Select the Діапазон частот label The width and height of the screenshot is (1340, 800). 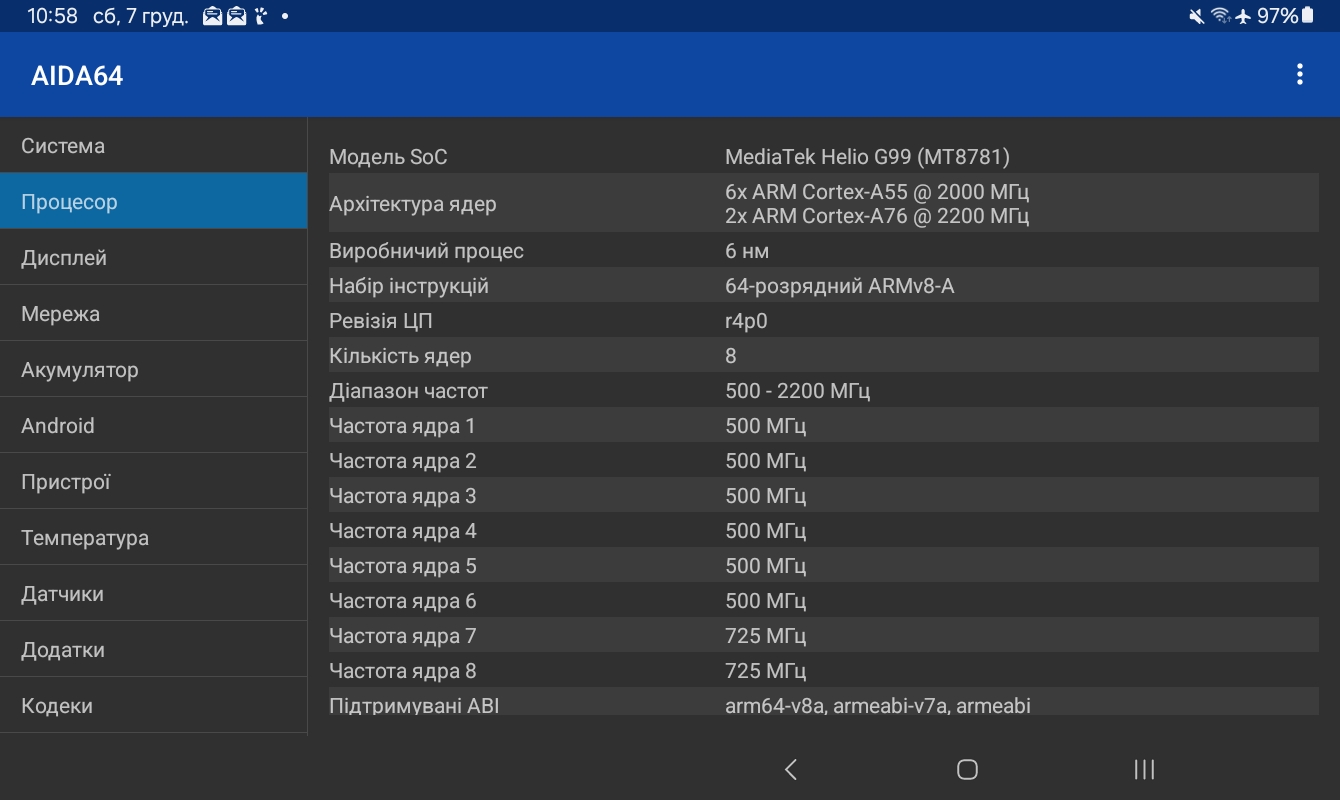point(408,391)
